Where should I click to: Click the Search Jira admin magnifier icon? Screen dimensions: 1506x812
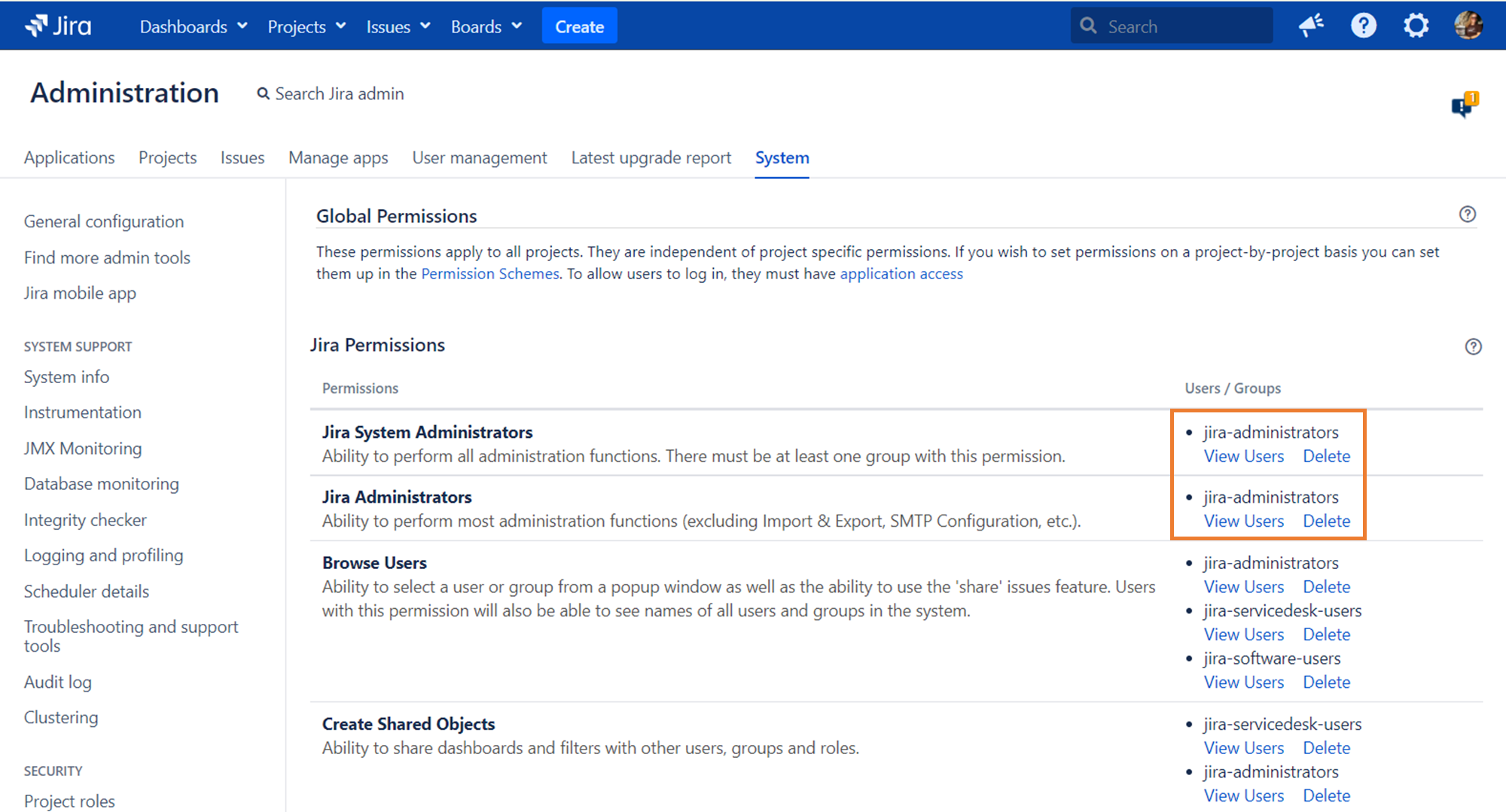263,93
